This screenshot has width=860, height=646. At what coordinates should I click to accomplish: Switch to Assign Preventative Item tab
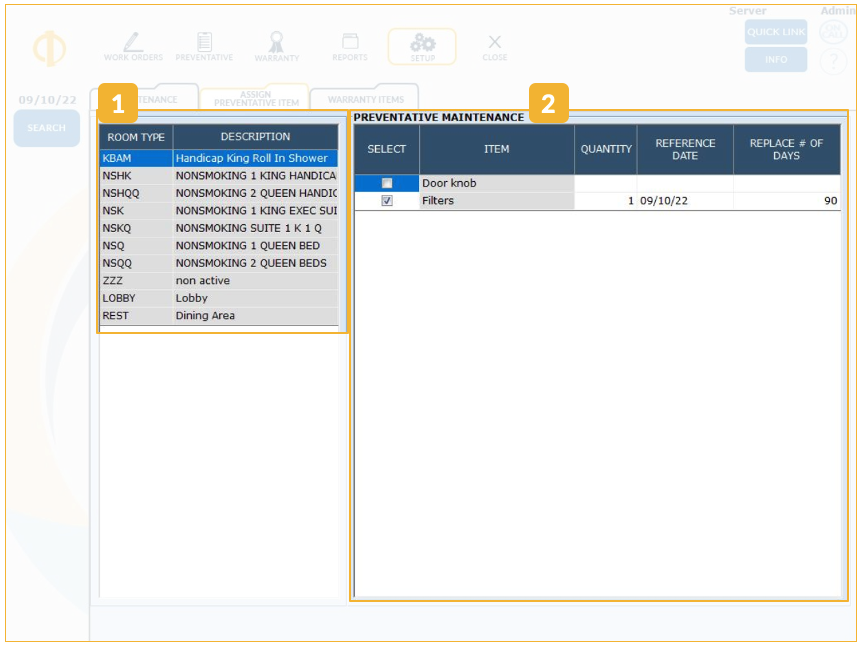[x=256, y=99]
